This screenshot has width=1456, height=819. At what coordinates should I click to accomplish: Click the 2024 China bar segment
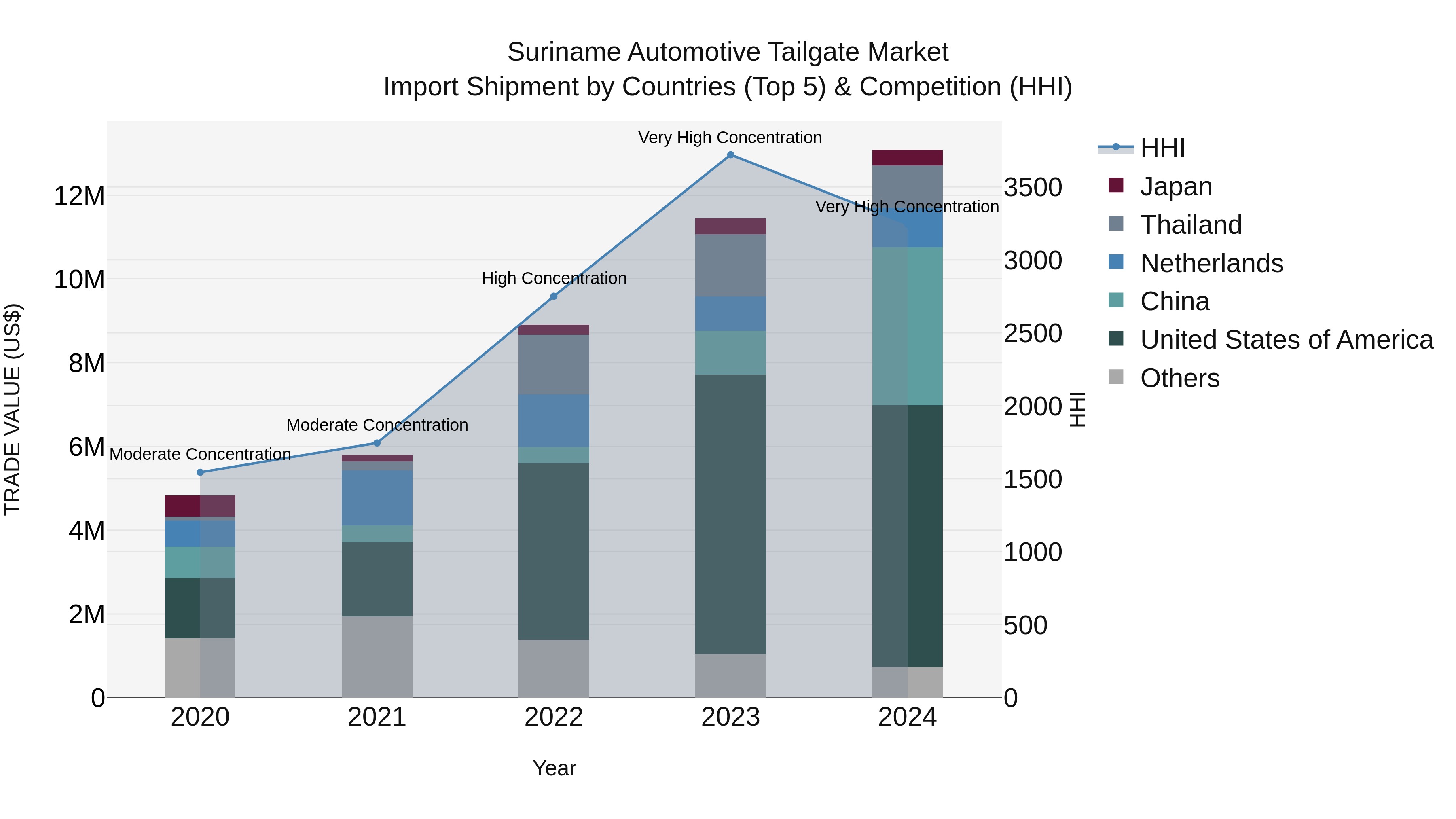tap(908, 326)
